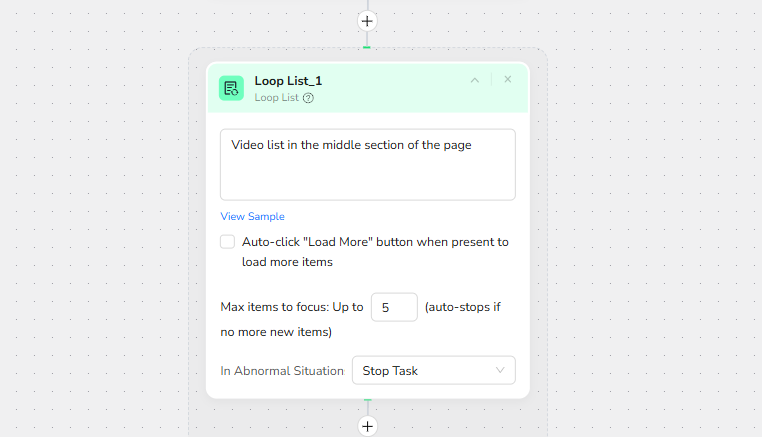This screenshot has height=437, width=762.
Task: Open help tooltip next to Loop List subtitle
Action: click(x=308, y=98)
